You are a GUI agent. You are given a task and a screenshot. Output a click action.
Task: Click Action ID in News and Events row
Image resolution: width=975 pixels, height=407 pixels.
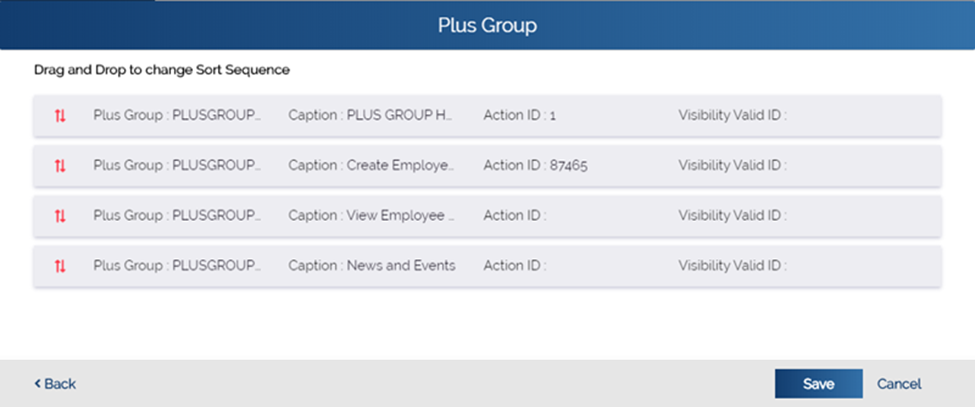515,266
